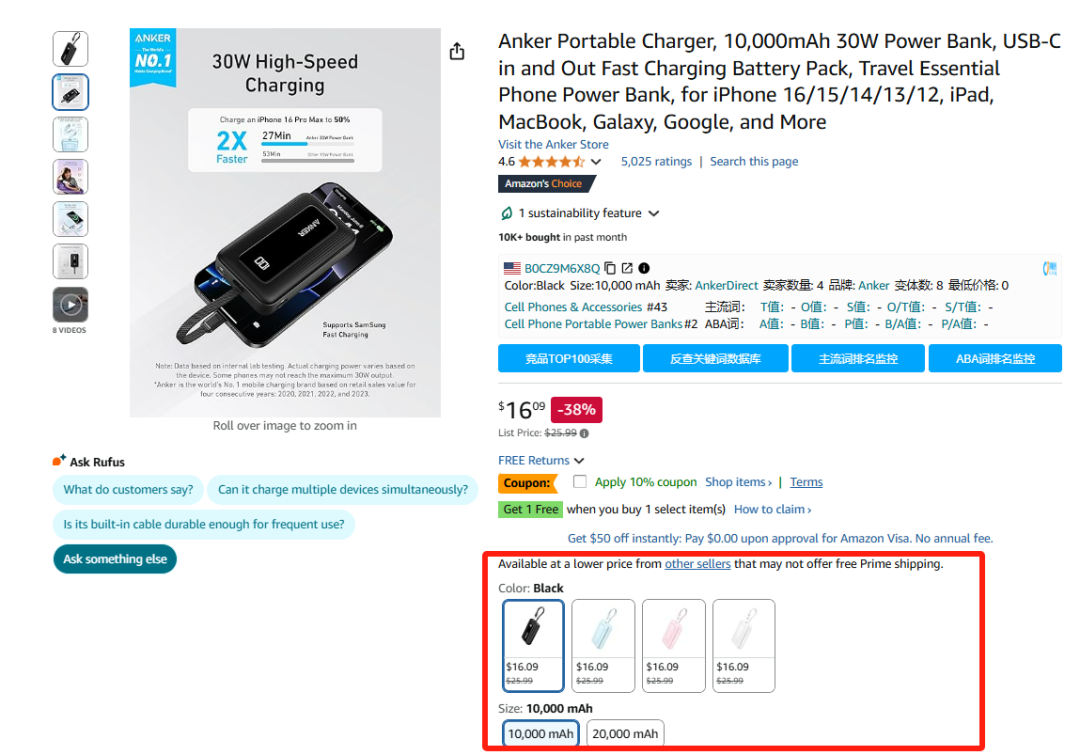Open the ABA词排名监控 tab button
Screen dimensions: 1080x755
click(x=995, y=358)
